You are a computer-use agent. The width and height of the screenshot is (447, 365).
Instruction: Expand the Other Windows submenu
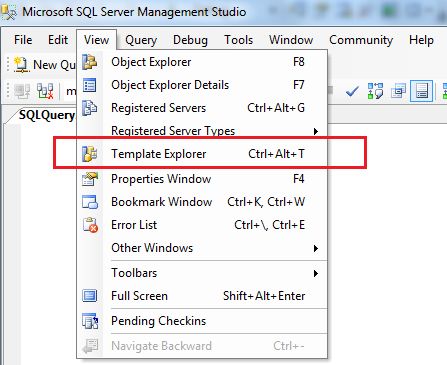coord(316,248)
